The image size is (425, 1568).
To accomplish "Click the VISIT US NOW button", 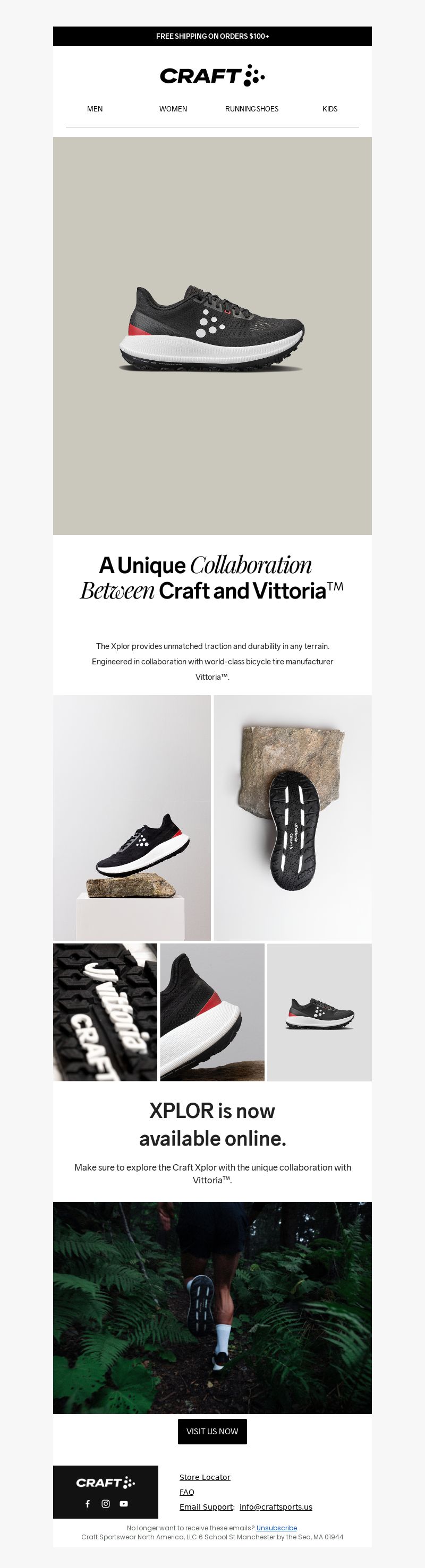I will pyautogui.click(x=212, y=1431).
